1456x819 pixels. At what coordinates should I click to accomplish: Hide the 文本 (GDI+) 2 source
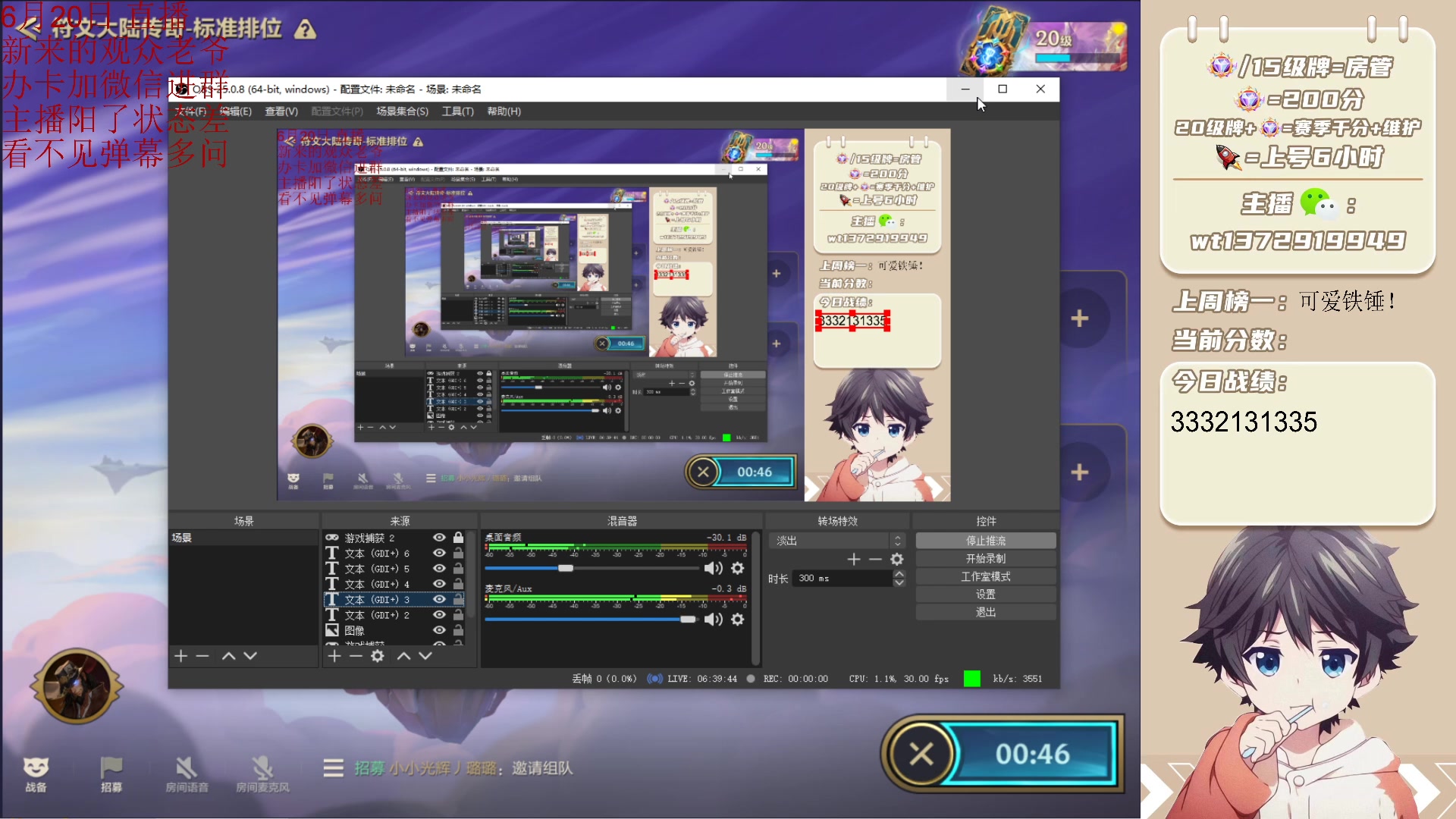tap(439, 614)
